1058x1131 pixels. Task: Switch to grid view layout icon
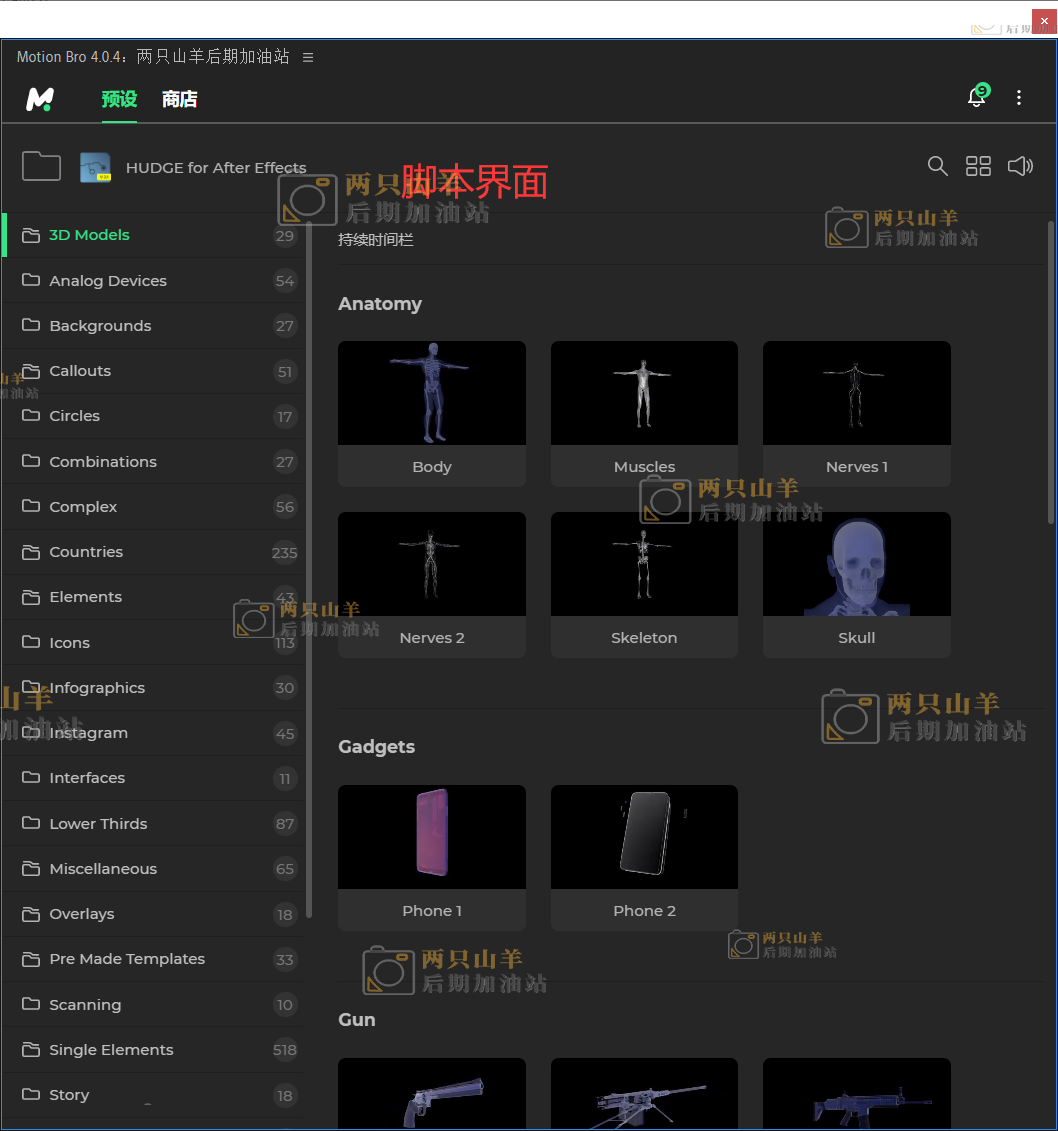978,166
